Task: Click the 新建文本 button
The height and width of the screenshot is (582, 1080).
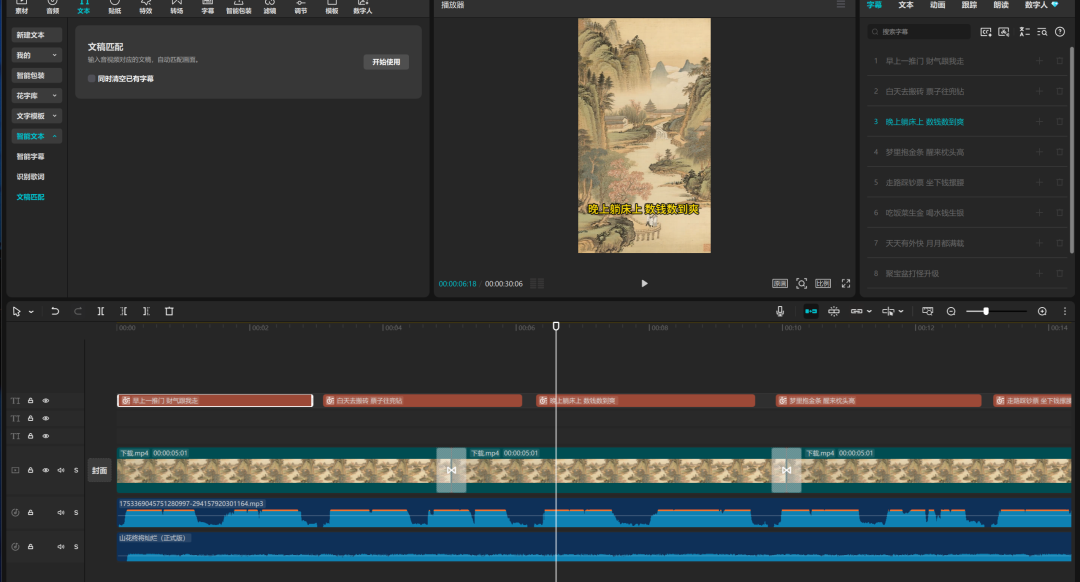Action: point(37,34)
